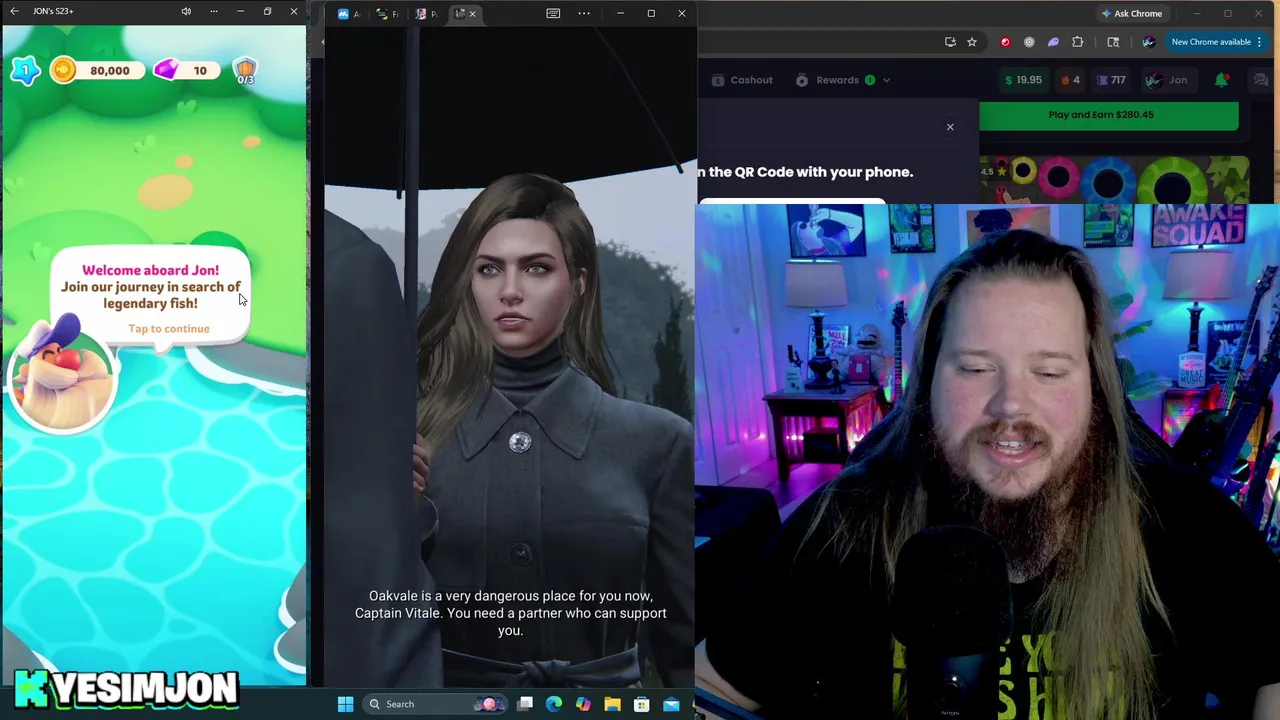Open the Chrome profile avatar
The height and width of the screenshot is (720, 1280).
pos(1148,42)
